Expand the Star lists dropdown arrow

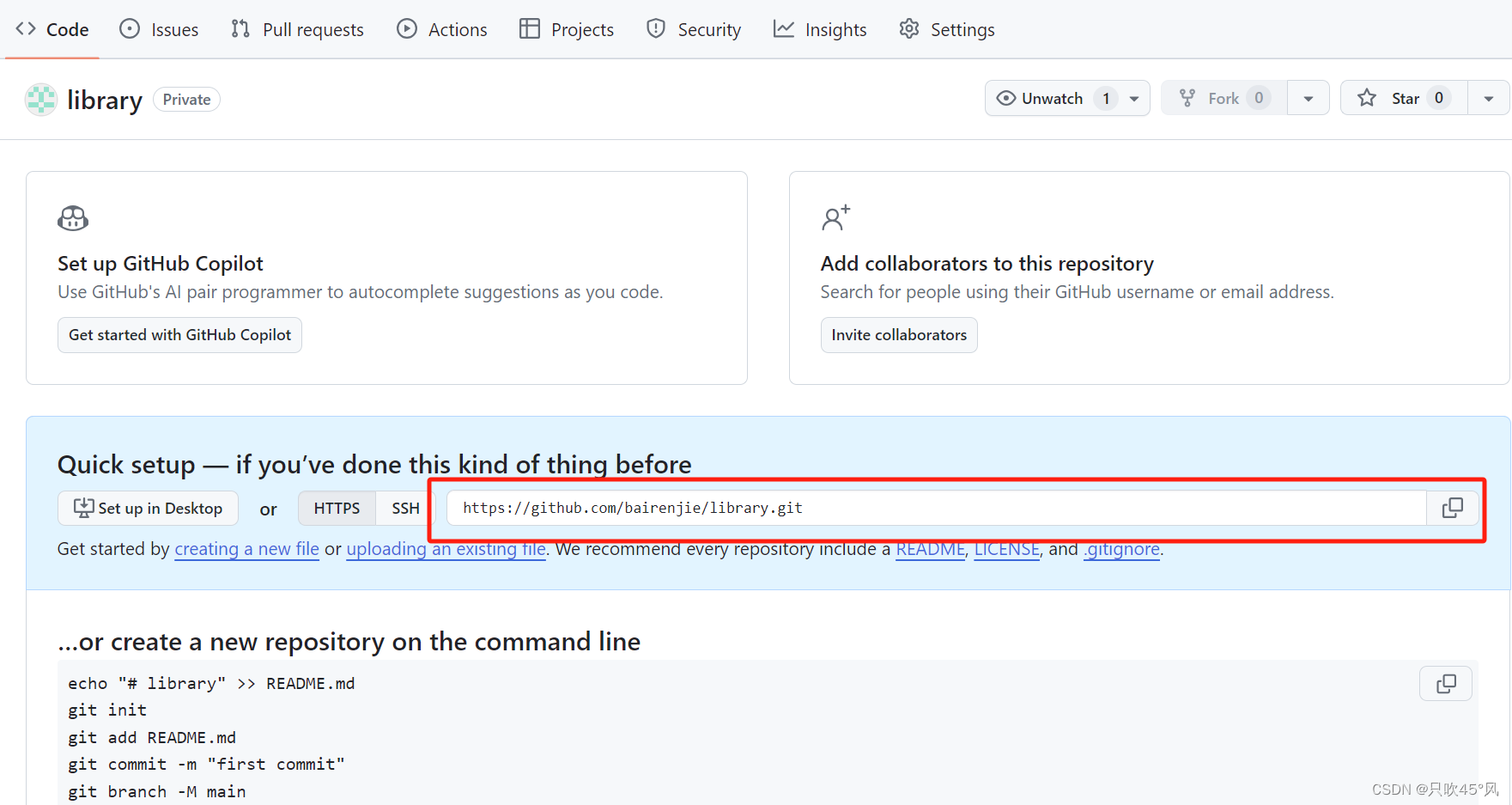1489,99
